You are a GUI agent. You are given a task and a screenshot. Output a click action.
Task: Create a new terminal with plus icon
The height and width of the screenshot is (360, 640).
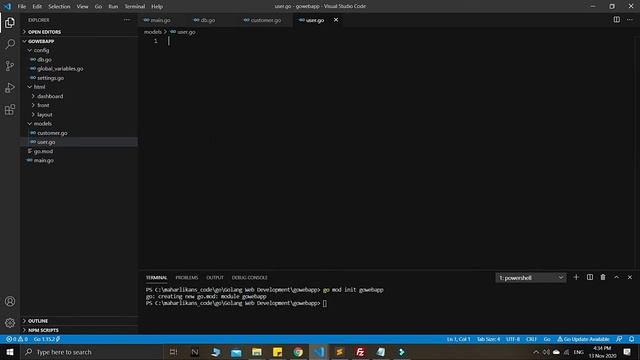click(x=576, y=277)
